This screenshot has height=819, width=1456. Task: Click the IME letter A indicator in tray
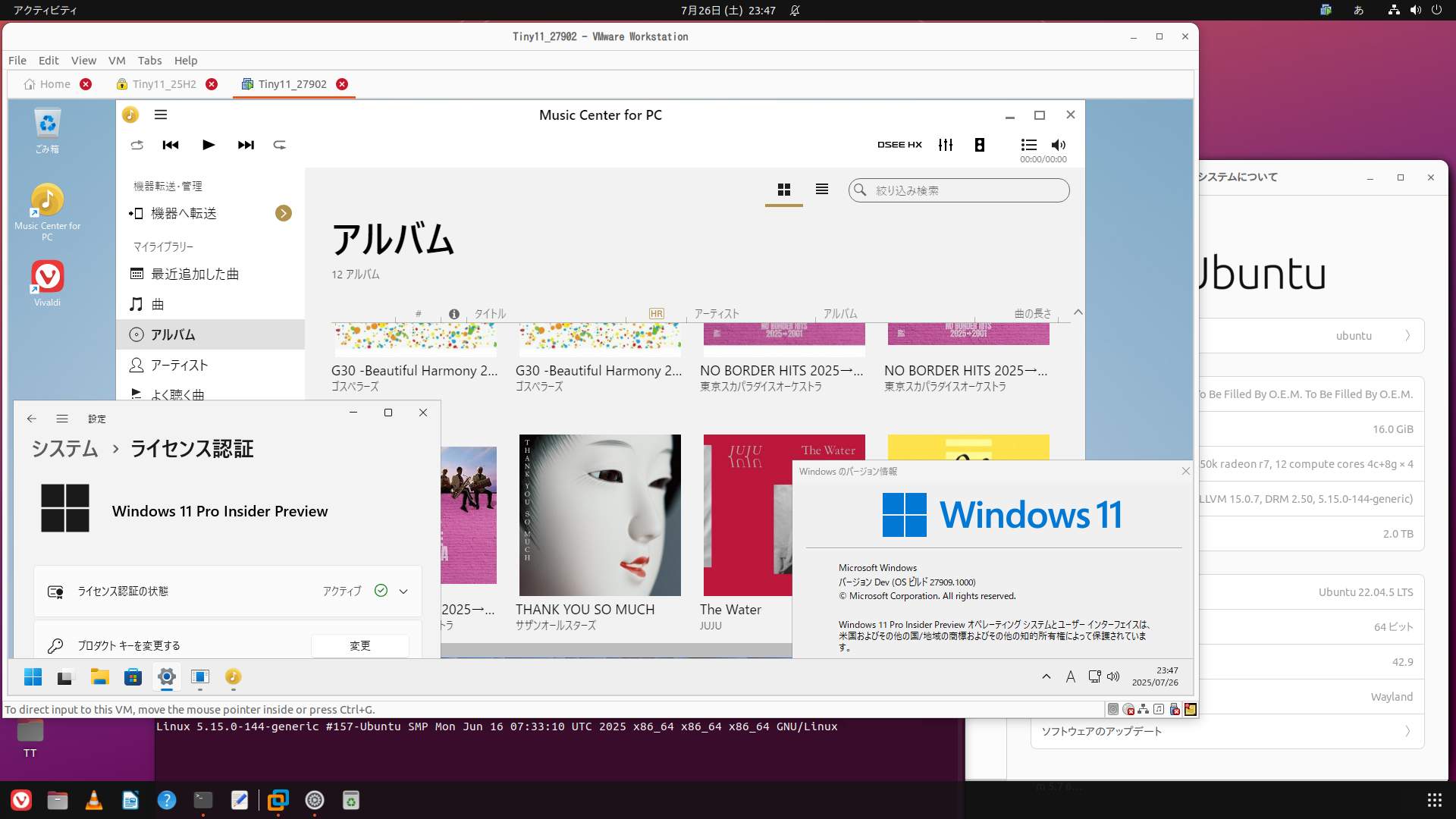pyautogui.click(x=1070, y=676)
